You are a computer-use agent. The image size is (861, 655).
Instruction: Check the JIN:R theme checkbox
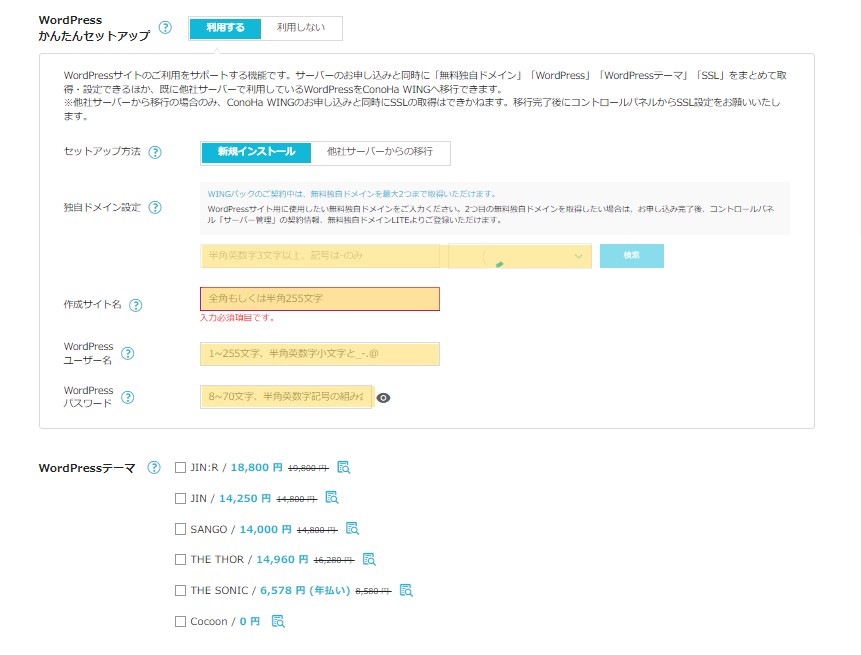180,467
